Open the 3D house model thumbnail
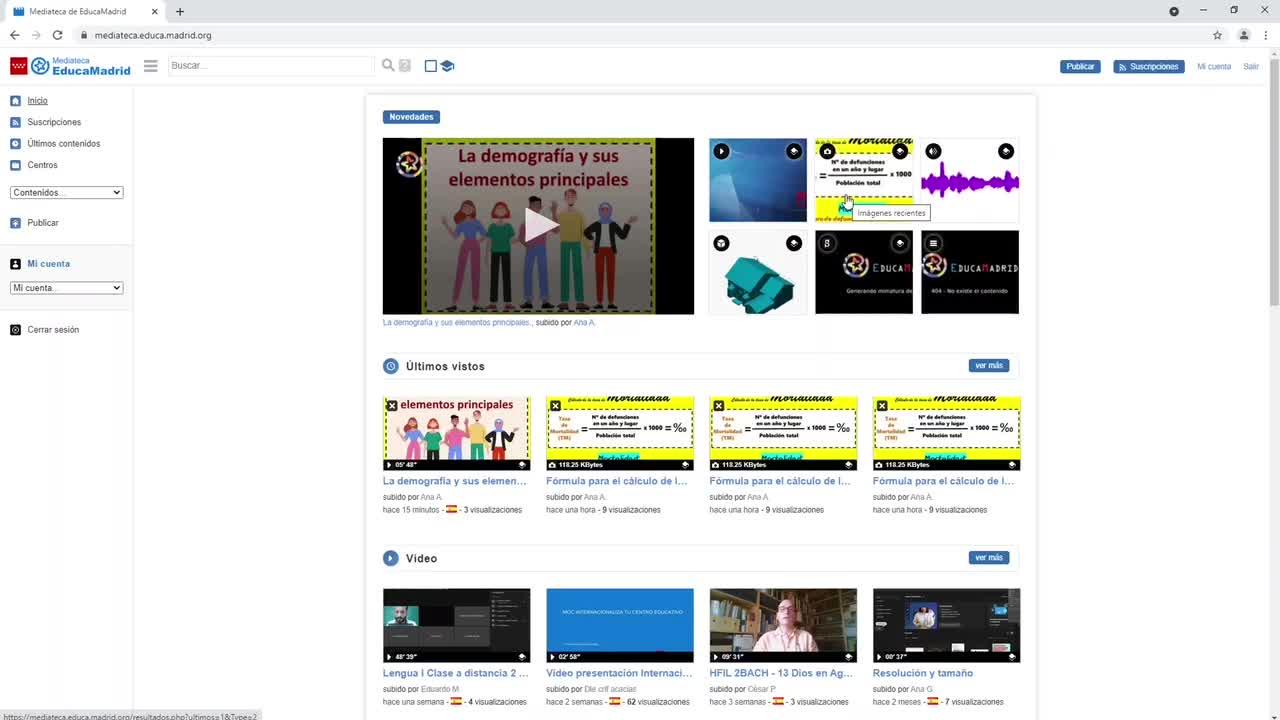1280x720 pixels. click(x=758, y=272)
